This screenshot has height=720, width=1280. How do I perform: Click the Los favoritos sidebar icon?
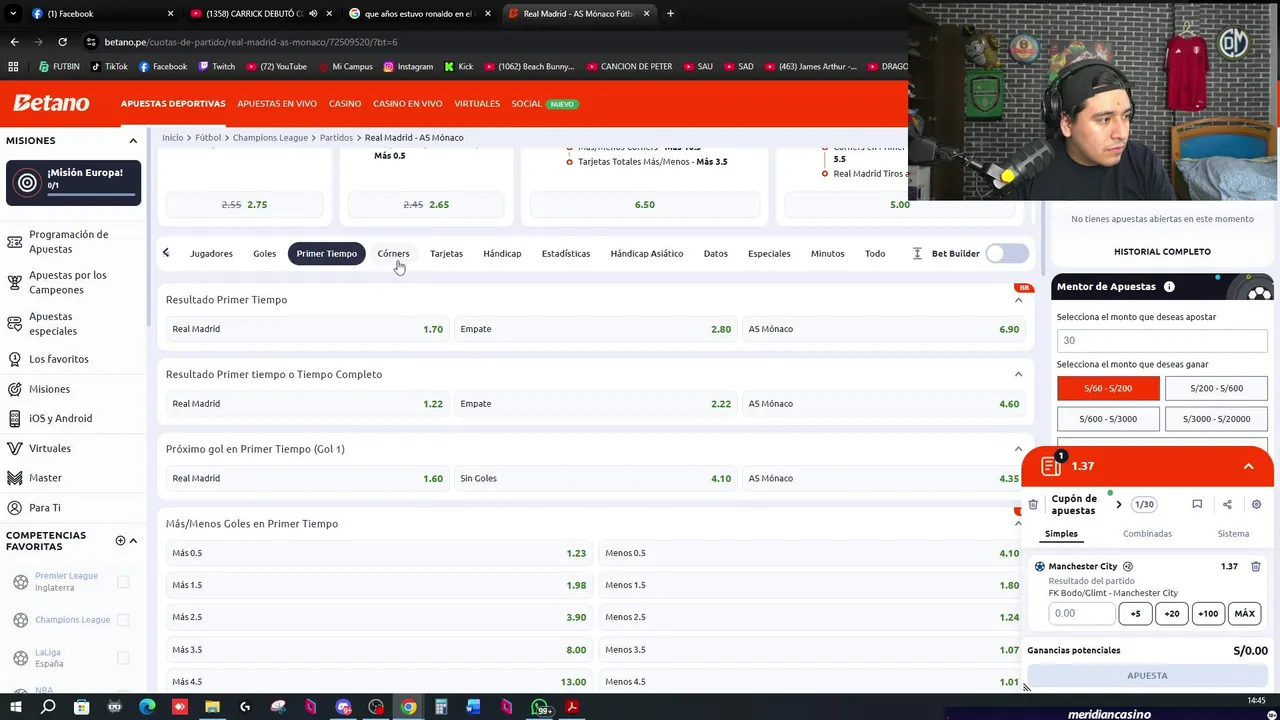[15, 359]
